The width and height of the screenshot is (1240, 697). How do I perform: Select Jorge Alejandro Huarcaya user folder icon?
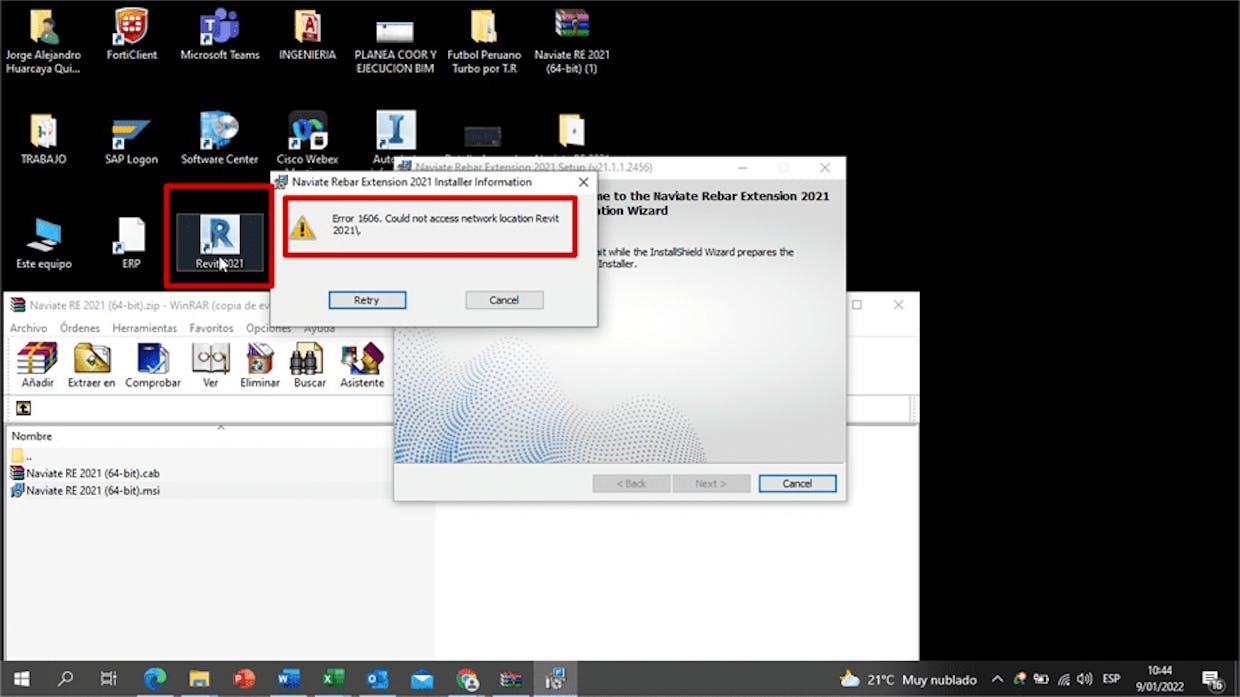[x=43, y=43]
